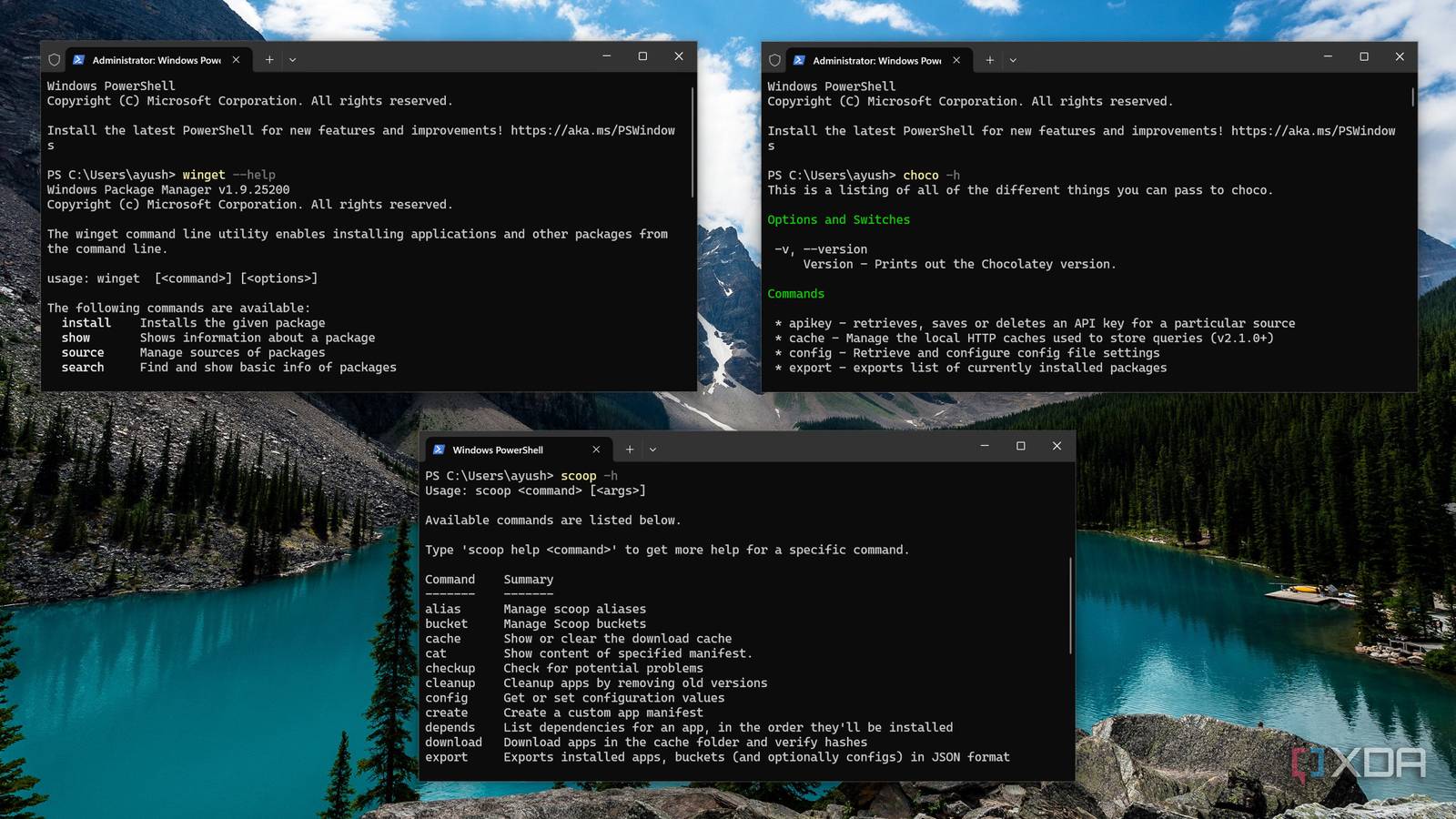
Task: Minimize the choco terminal window
Action: point(1328,56)
